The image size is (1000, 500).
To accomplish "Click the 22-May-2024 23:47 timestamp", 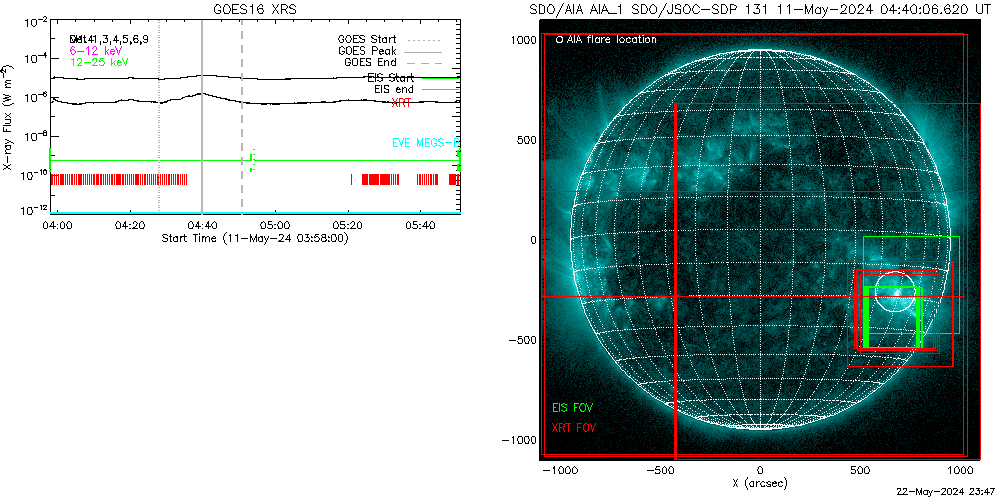I will [946, 494].
